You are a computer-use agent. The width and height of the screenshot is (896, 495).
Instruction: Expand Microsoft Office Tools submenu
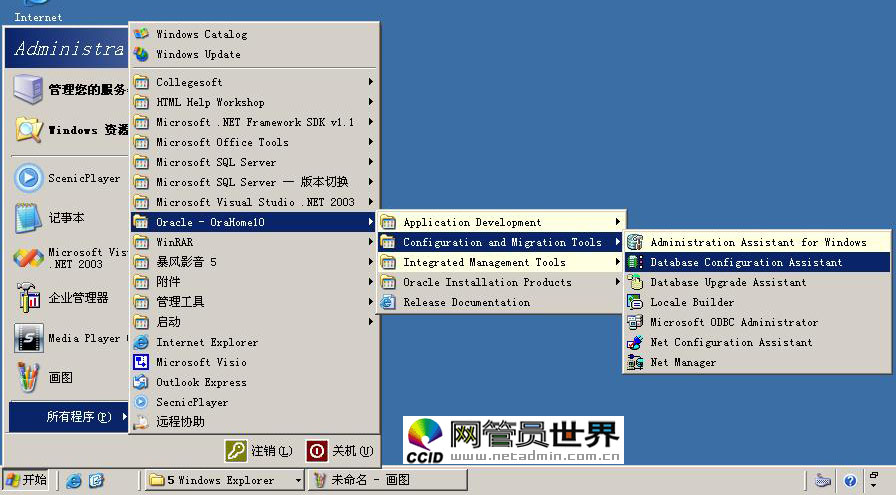point(255,142)
